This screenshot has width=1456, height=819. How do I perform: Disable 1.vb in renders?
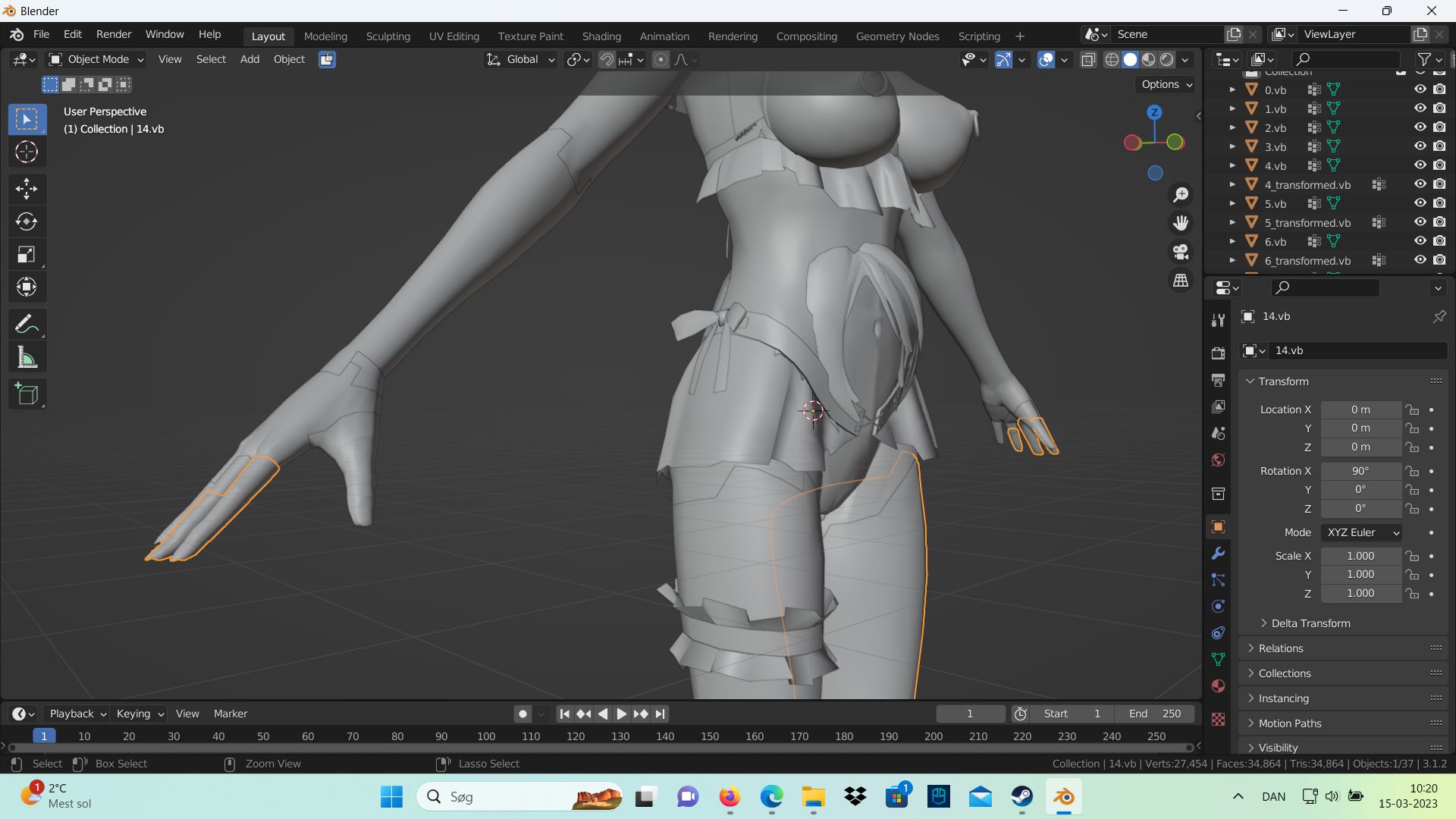1439,108
